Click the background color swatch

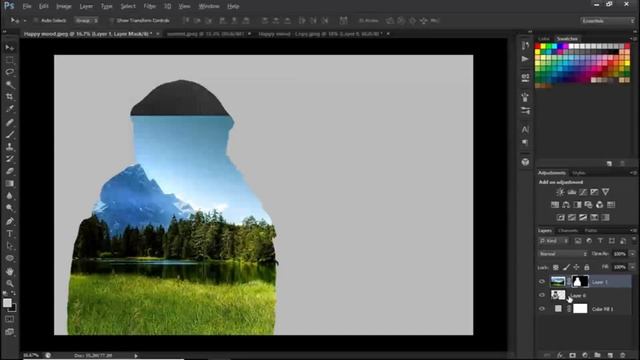[13, 309]
